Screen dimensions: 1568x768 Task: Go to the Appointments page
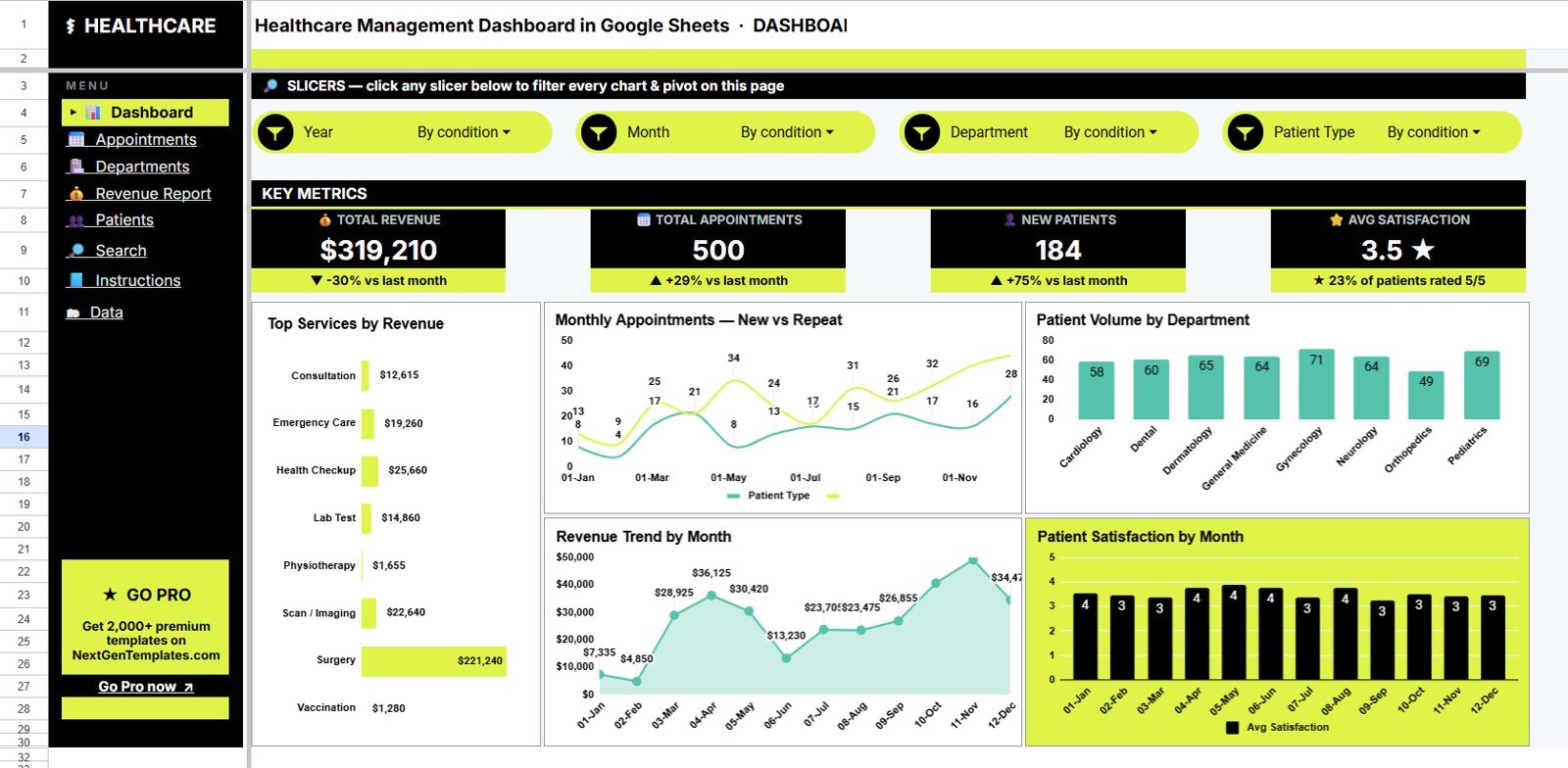pos(146,140)
